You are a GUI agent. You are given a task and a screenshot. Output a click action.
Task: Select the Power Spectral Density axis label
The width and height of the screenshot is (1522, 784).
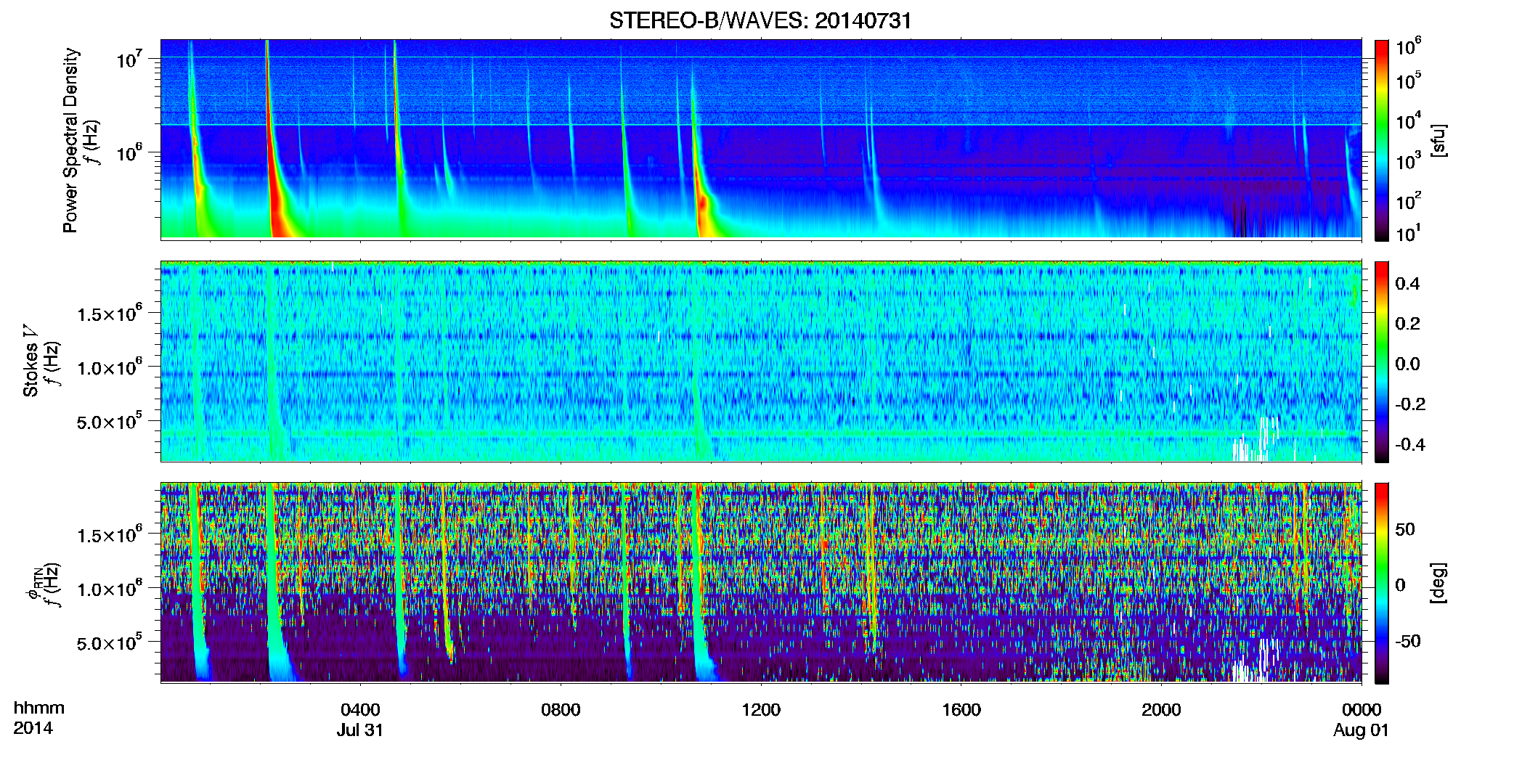click(x=70, y=140)
